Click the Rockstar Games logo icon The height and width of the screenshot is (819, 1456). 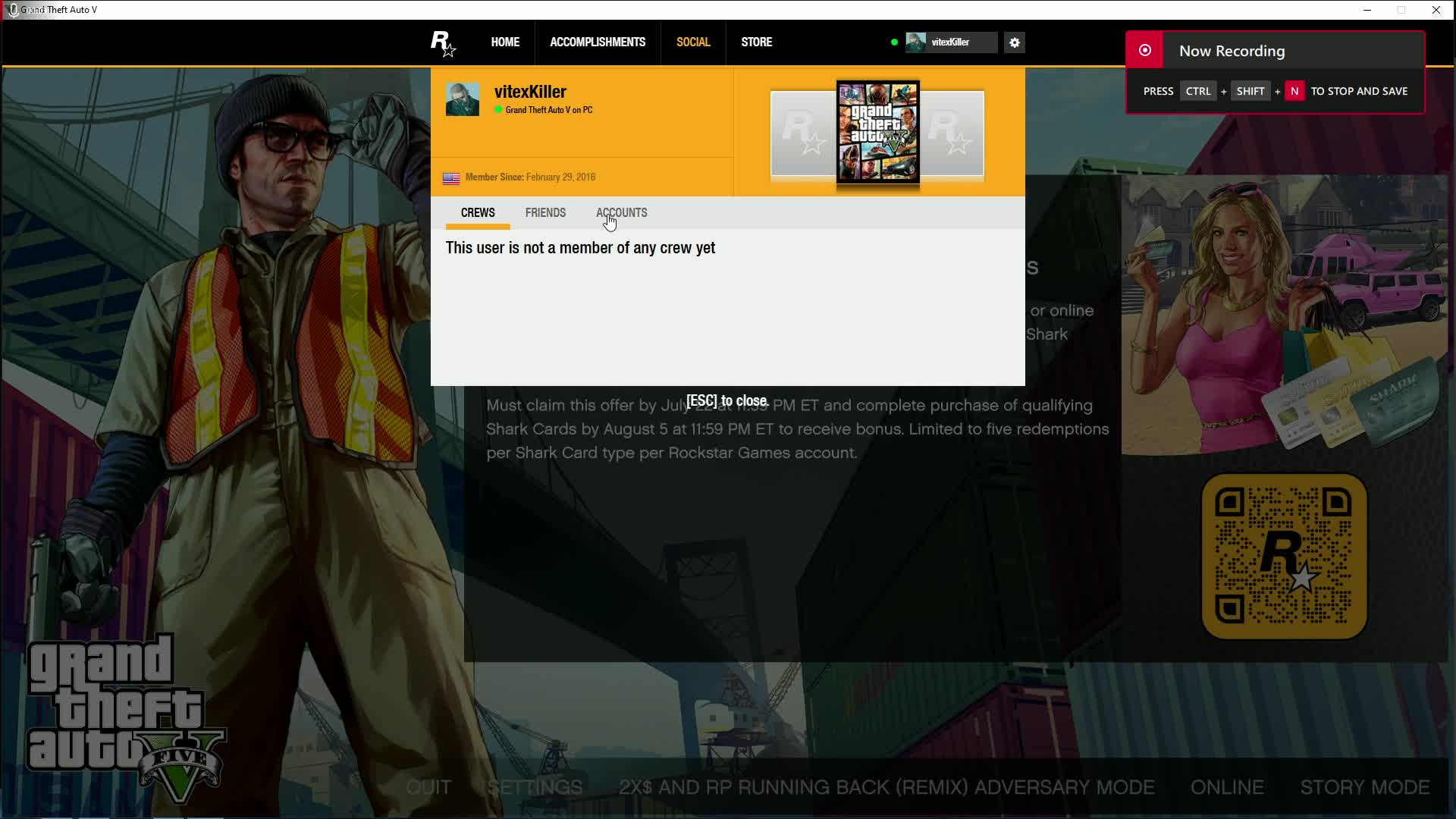point(443,43)
